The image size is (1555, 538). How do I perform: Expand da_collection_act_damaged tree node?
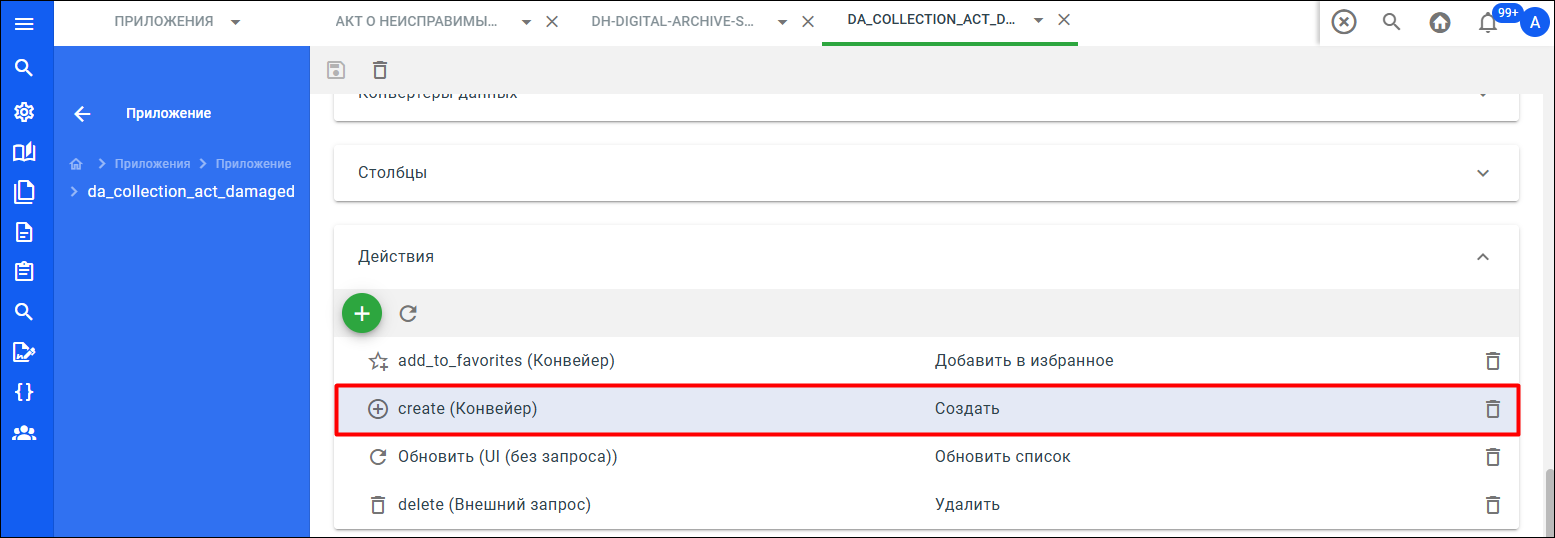(74, 192)
